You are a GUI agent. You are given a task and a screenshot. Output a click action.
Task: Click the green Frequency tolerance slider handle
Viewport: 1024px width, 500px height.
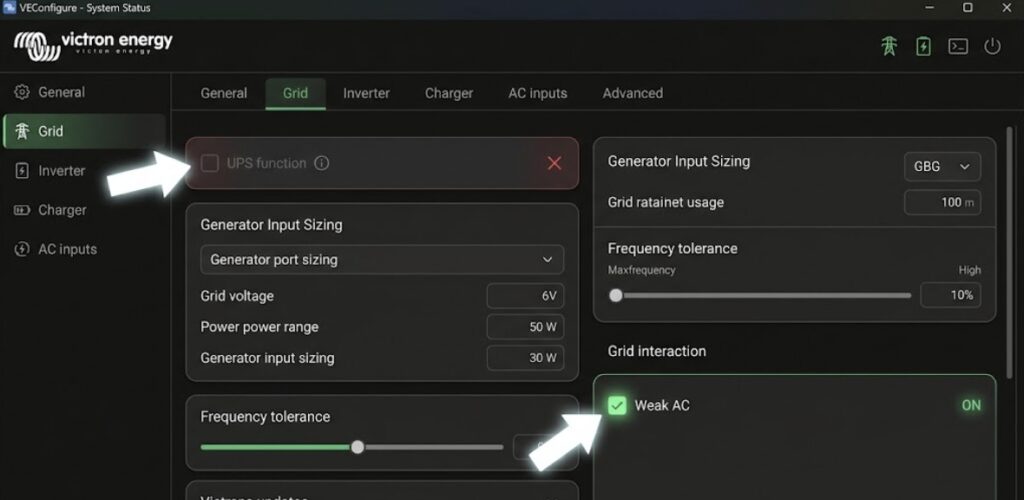tap(357, 447)
